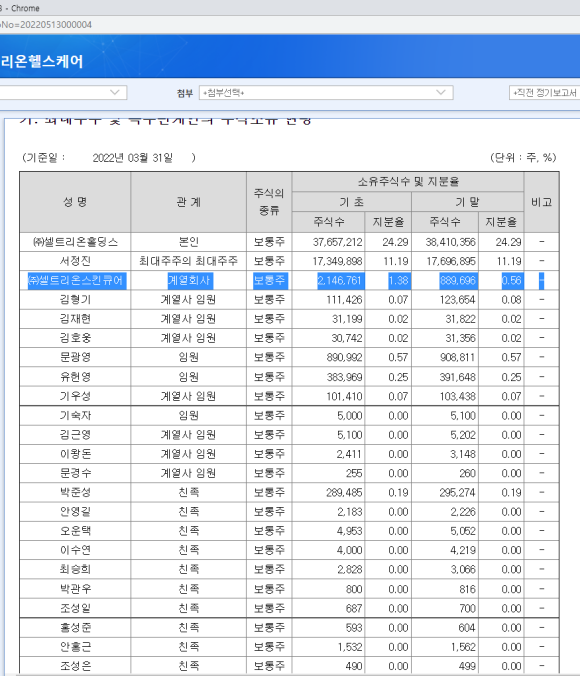This screenshot has height=676, width=580.
Task: Select the ㈜셀트리온홀딩스 name cell
Action: [x=75, y=242]
